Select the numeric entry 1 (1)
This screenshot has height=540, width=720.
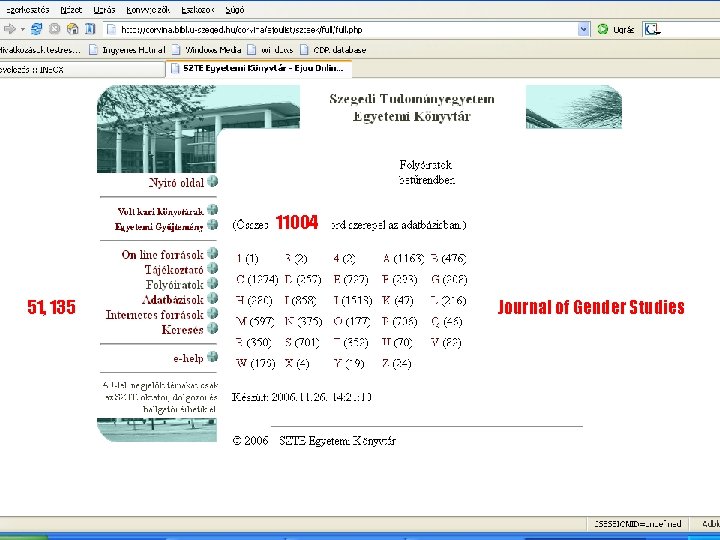[248, 259]
